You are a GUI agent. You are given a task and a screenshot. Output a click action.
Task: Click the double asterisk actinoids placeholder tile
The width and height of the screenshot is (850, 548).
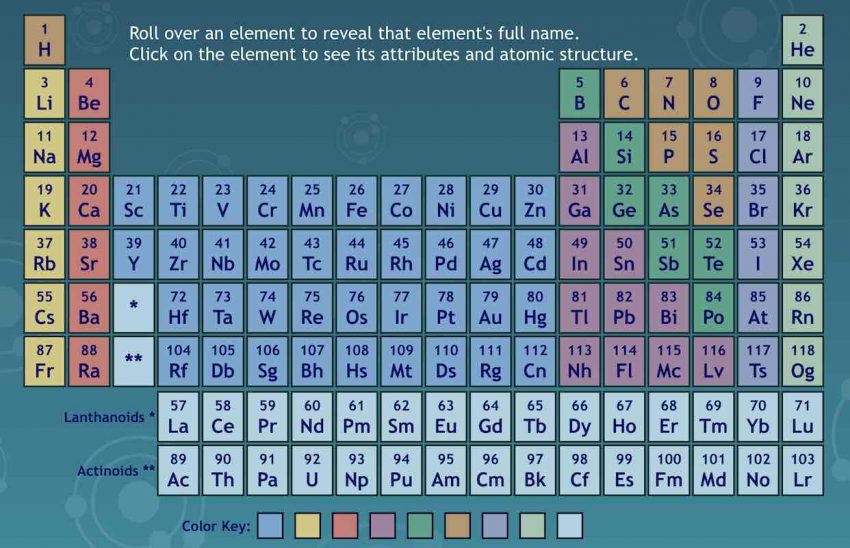pyautogui.click(x=134, y=361)
